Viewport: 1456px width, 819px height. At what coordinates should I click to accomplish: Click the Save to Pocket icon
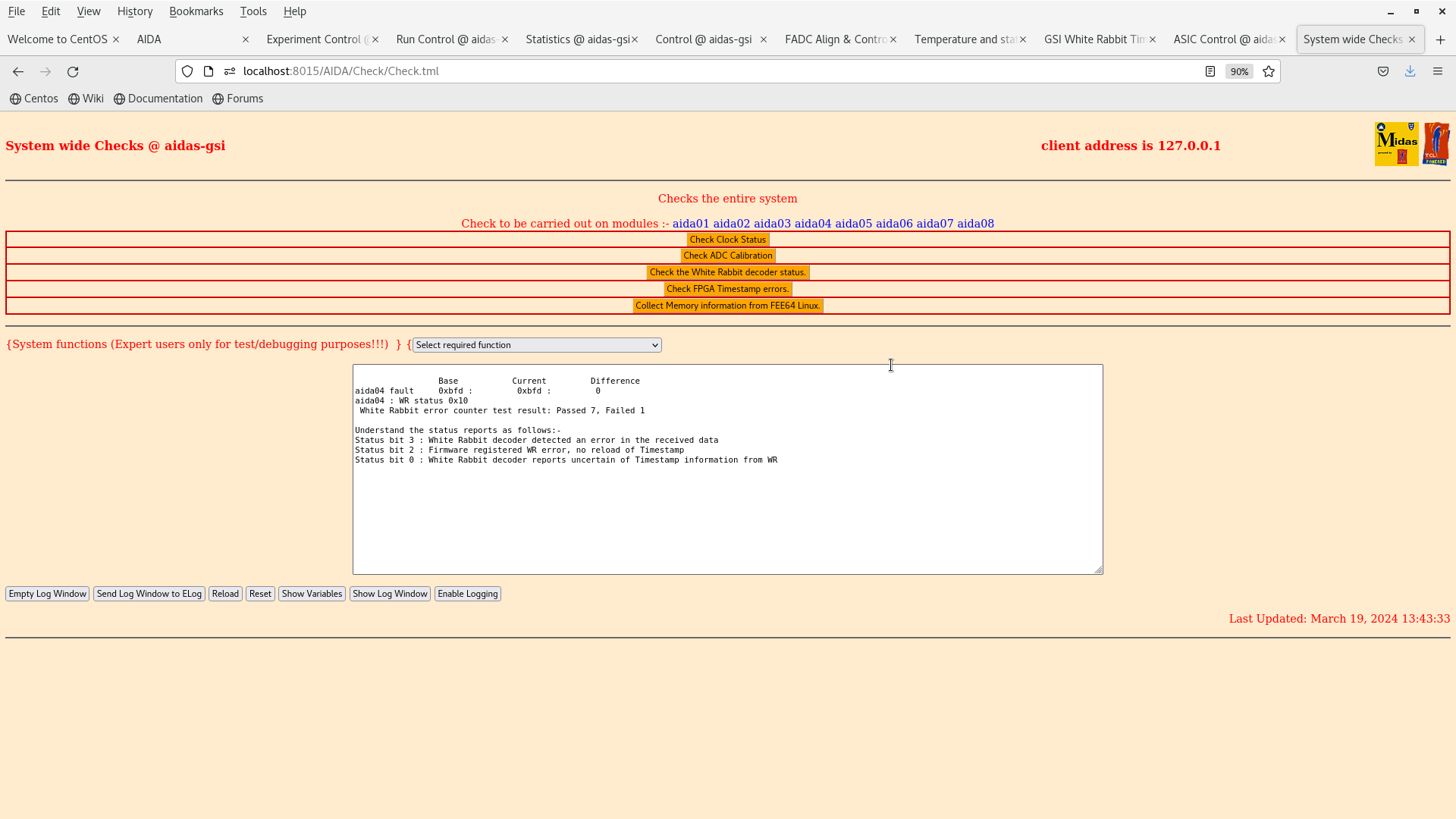[1383, 71]
